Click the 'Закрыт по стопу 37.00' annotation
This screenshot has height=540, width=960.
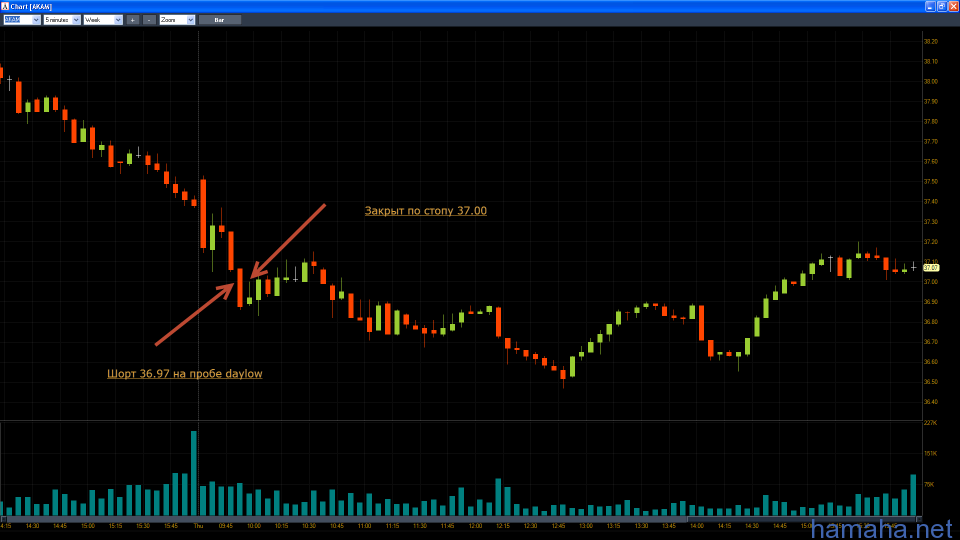coord(426,211)
